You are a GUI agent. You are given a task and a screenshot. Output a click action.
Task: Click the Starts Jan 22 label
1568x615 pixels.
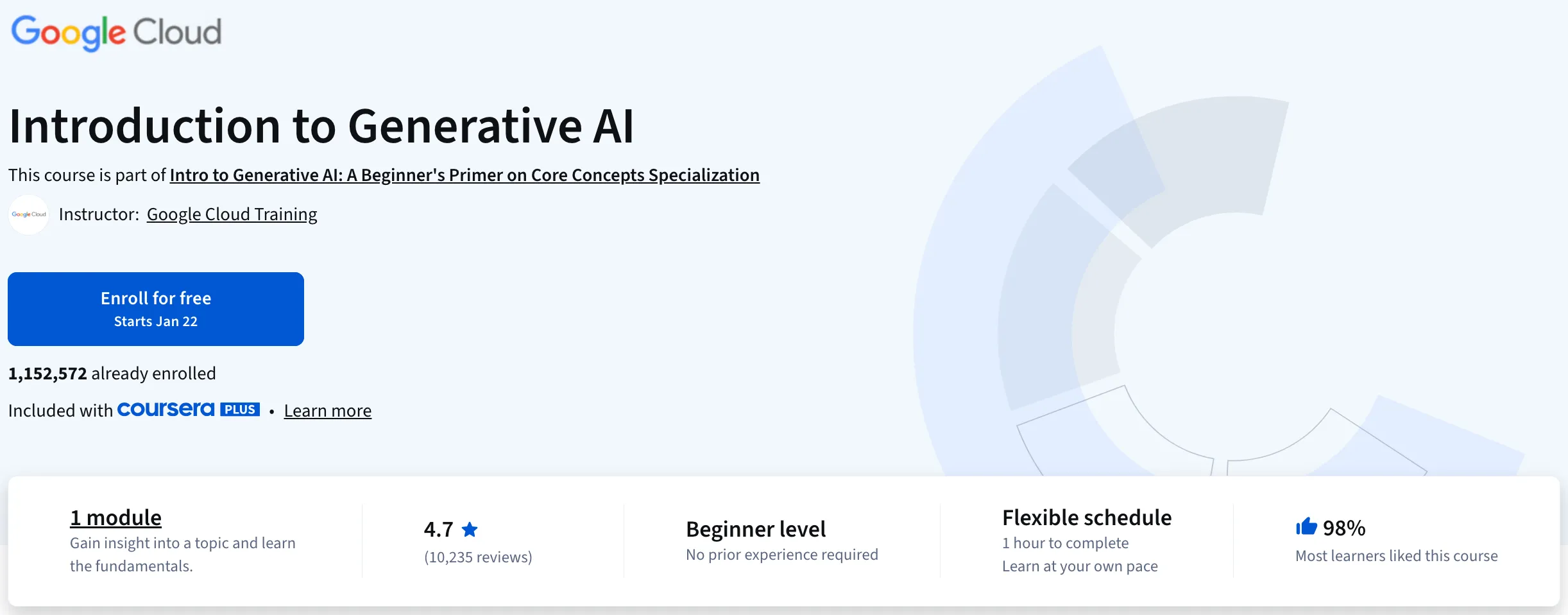click(x=155, y=321)
